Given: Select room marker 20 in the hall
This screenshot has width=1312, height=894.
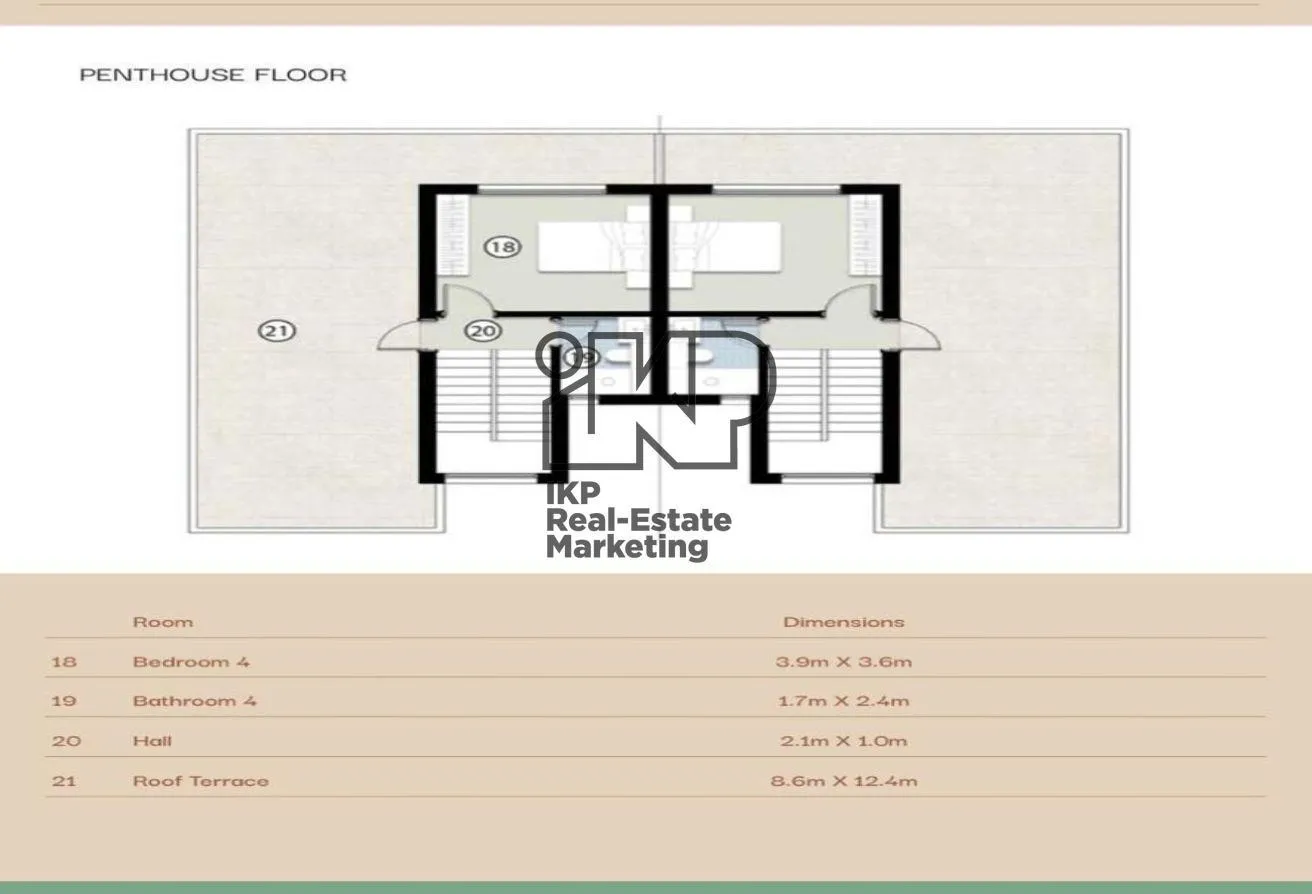Looking at the screenshot, I should click(x=483, y=330).
